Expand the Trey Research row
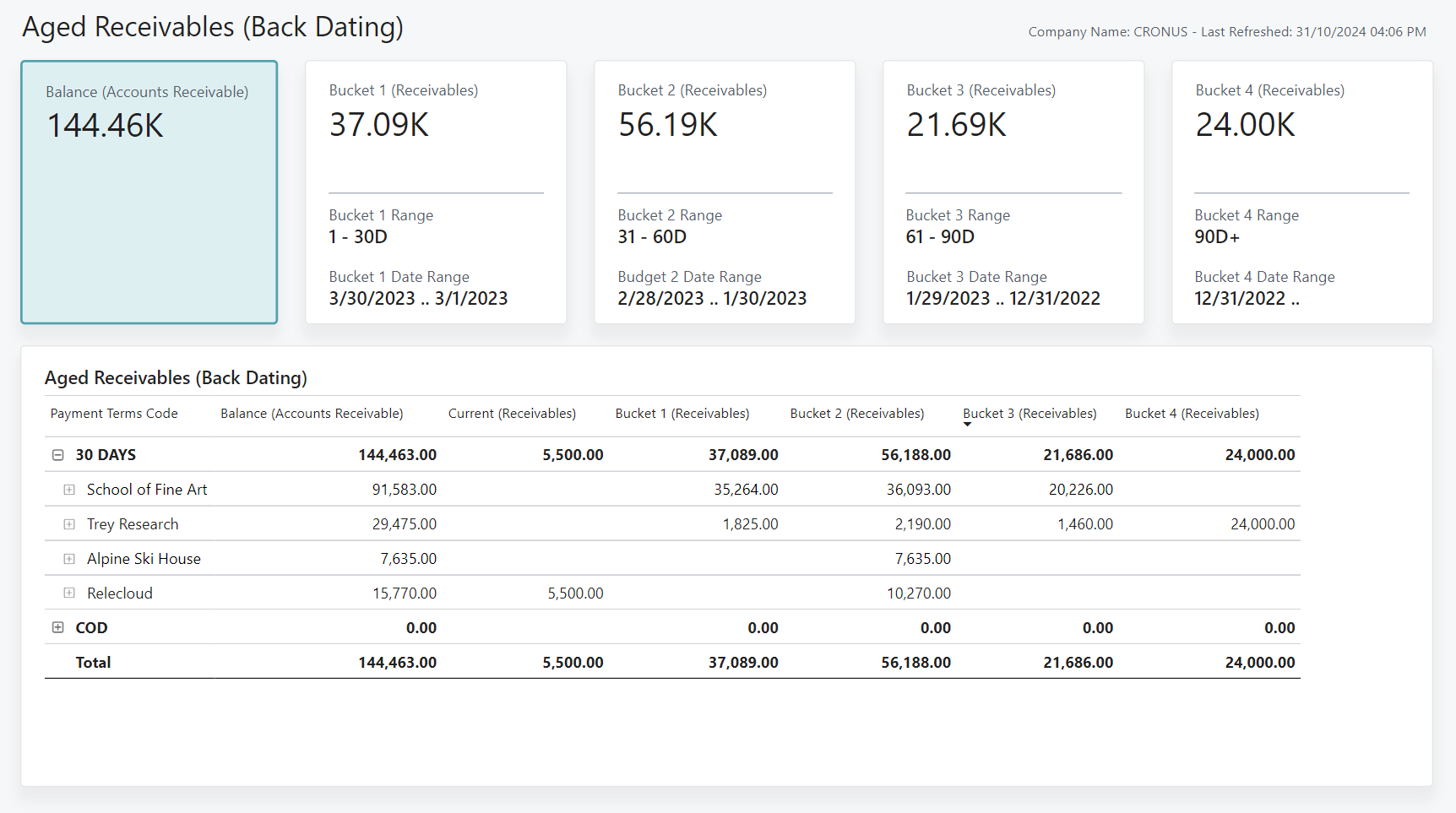This screenshot has height=813, width=1456. coord(68,523)
